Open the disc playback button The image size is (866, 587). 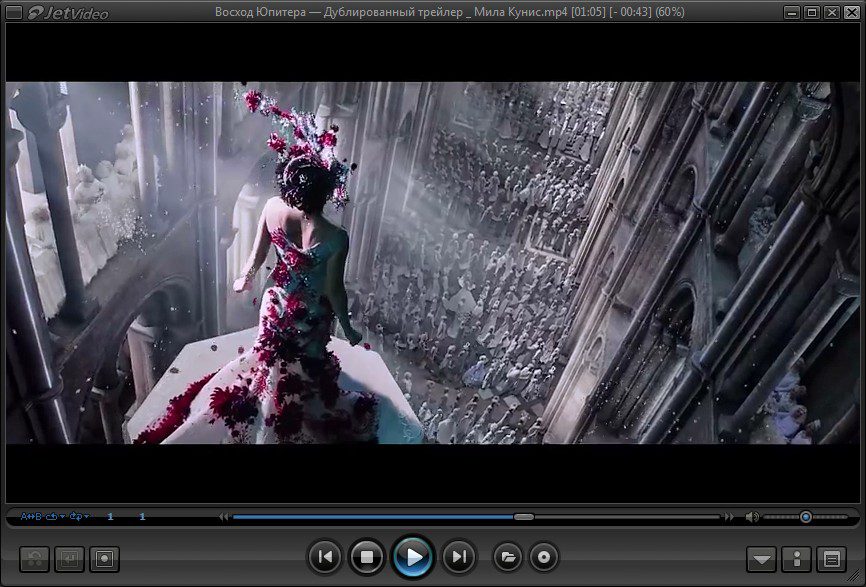pyautogui.click(x=544, y=557)
